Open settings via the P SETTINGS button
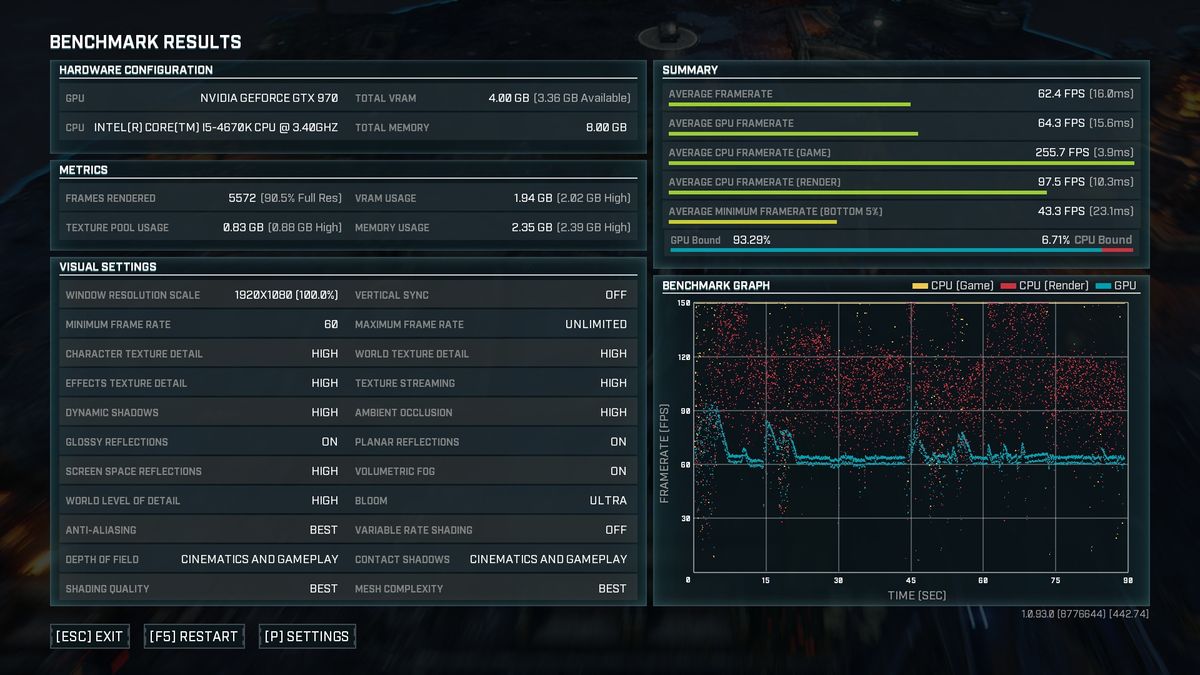This screenshot has width=1200, height=675. 307,635
